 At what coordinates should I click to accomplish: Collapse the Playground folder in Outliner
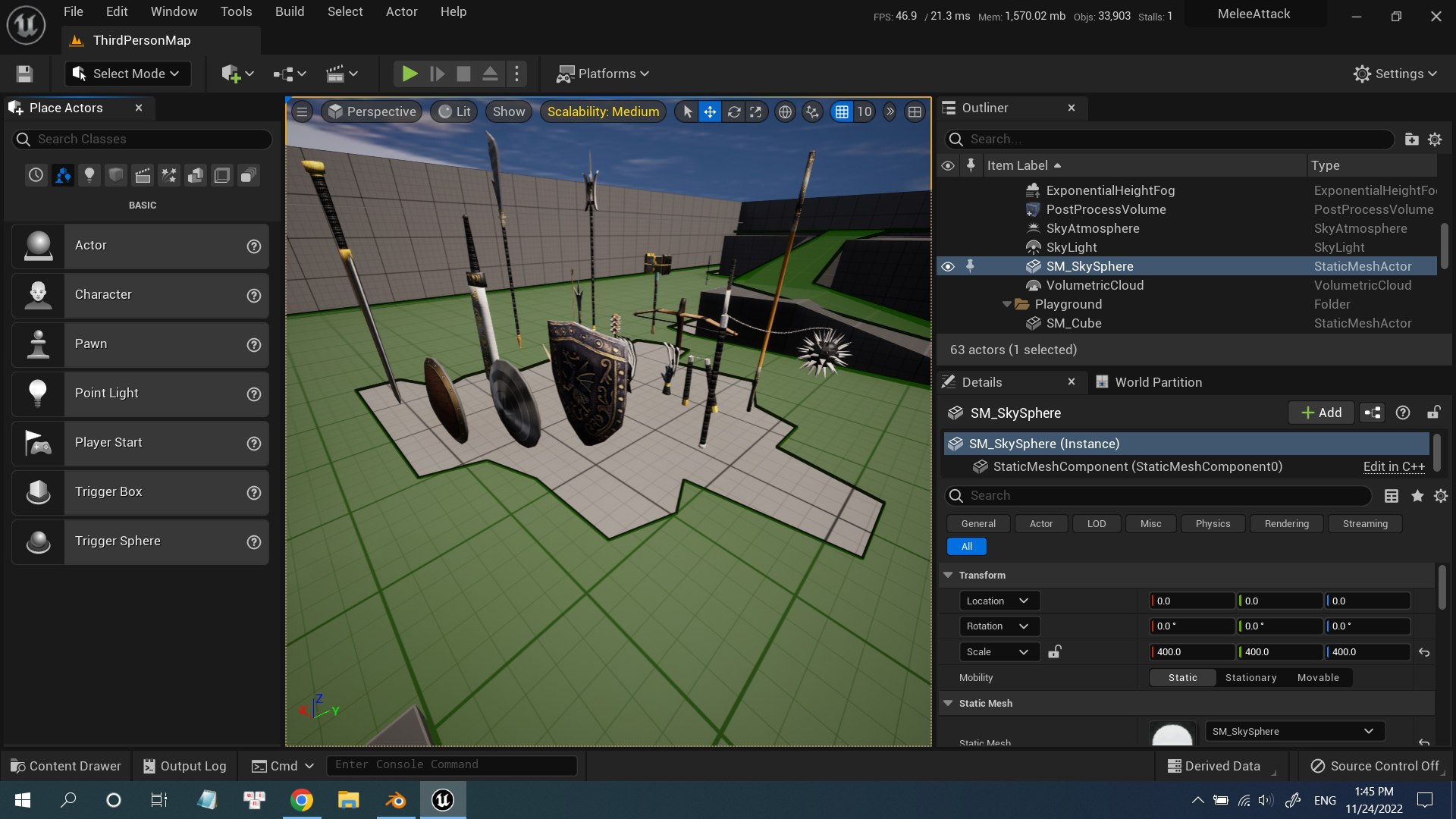tap(1007, 304)
